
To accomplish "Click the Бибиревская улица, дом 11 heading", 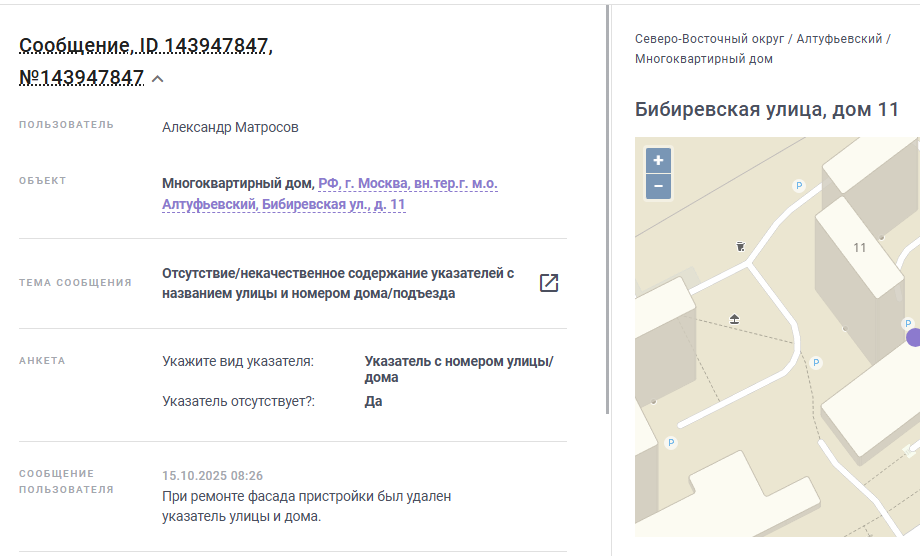I will tap(767, 109).
